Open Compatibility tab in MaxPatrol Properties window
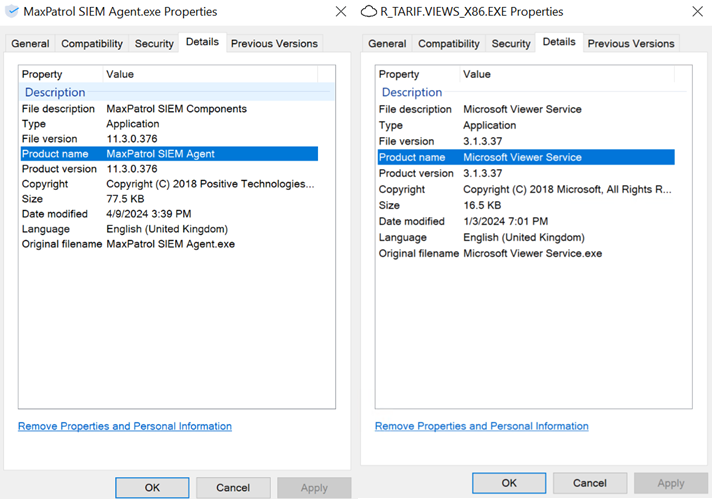The height and width of the screenshot is (499, 712). coord(92,44)
